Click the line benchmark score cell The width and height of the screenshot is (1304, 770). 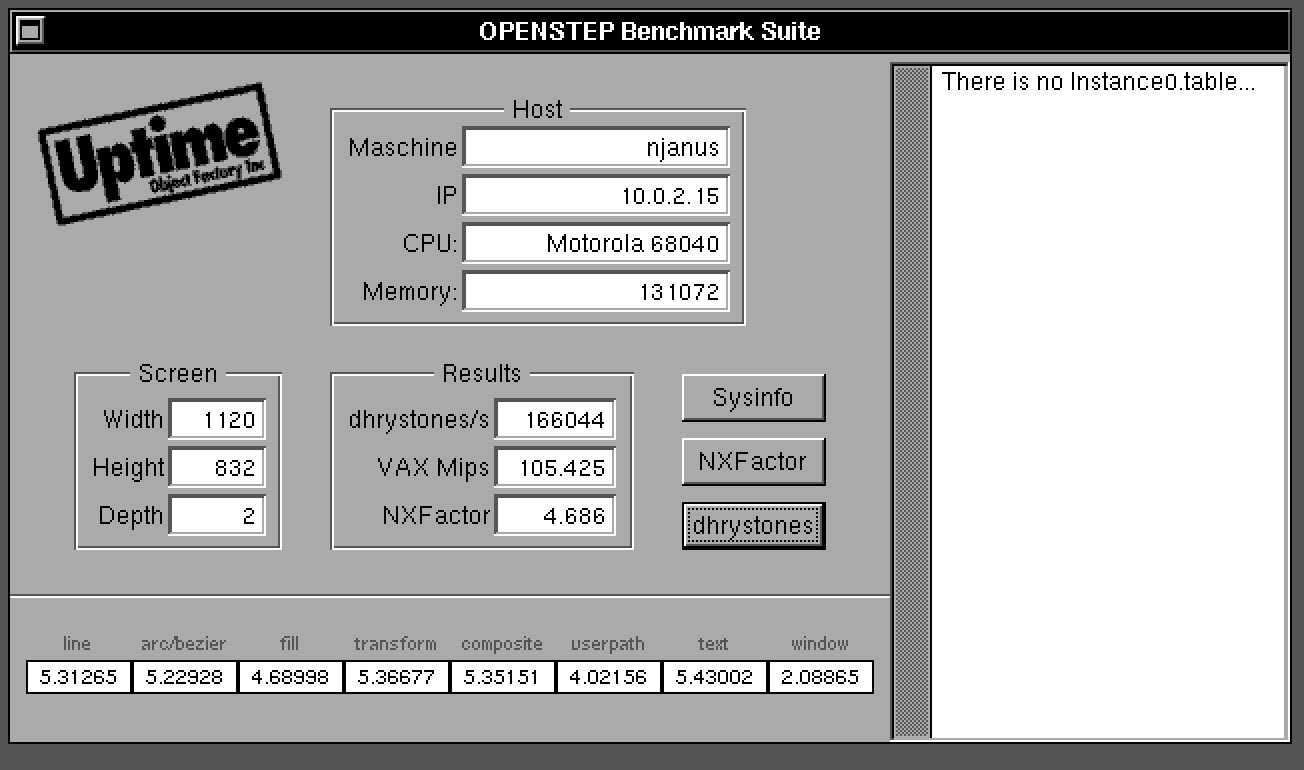click(x=78, y=677)
